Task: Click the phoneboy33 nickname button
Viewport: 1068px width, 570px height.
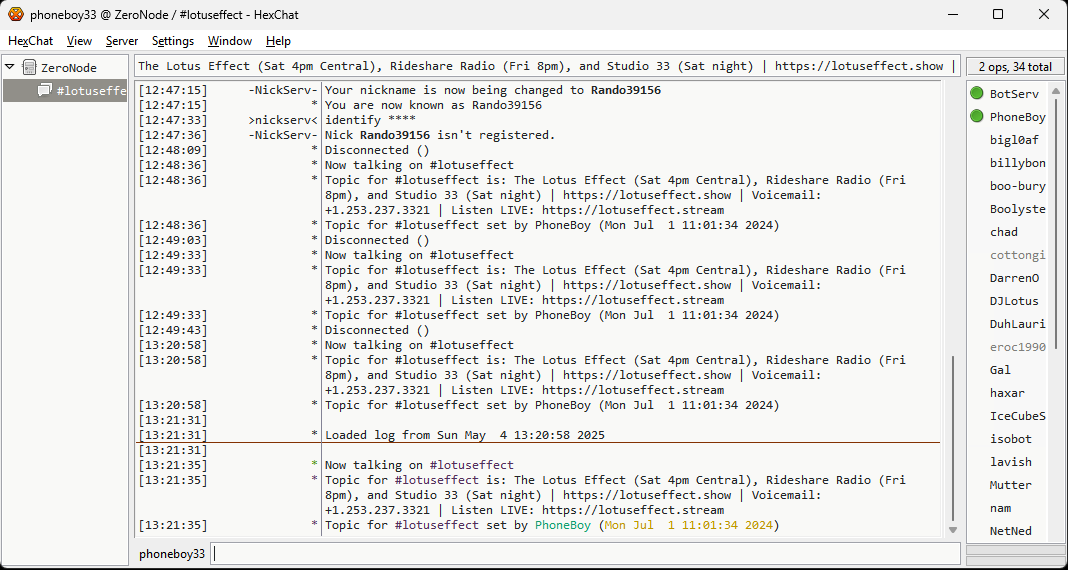Action: point(172,553)
